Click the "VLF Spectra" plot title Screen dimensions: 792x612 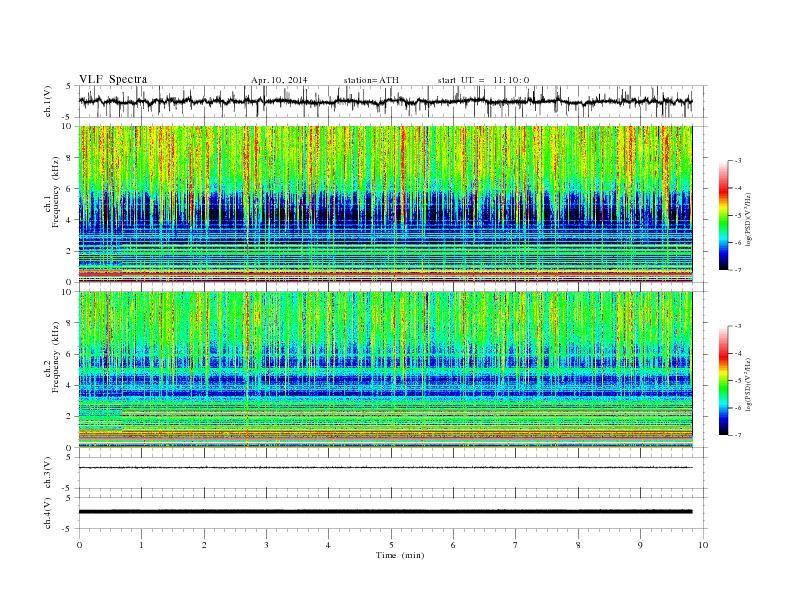click(113, 79)
